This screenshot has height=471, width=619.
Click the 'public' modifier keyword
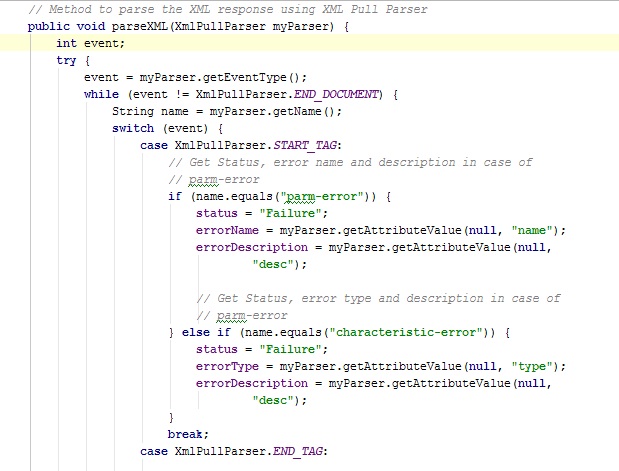49,24
